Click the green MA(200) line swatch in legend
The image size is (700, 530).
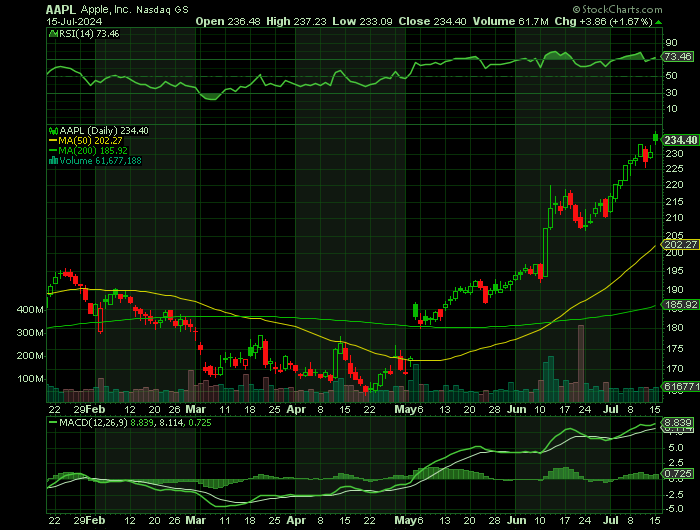click(53, 151)
